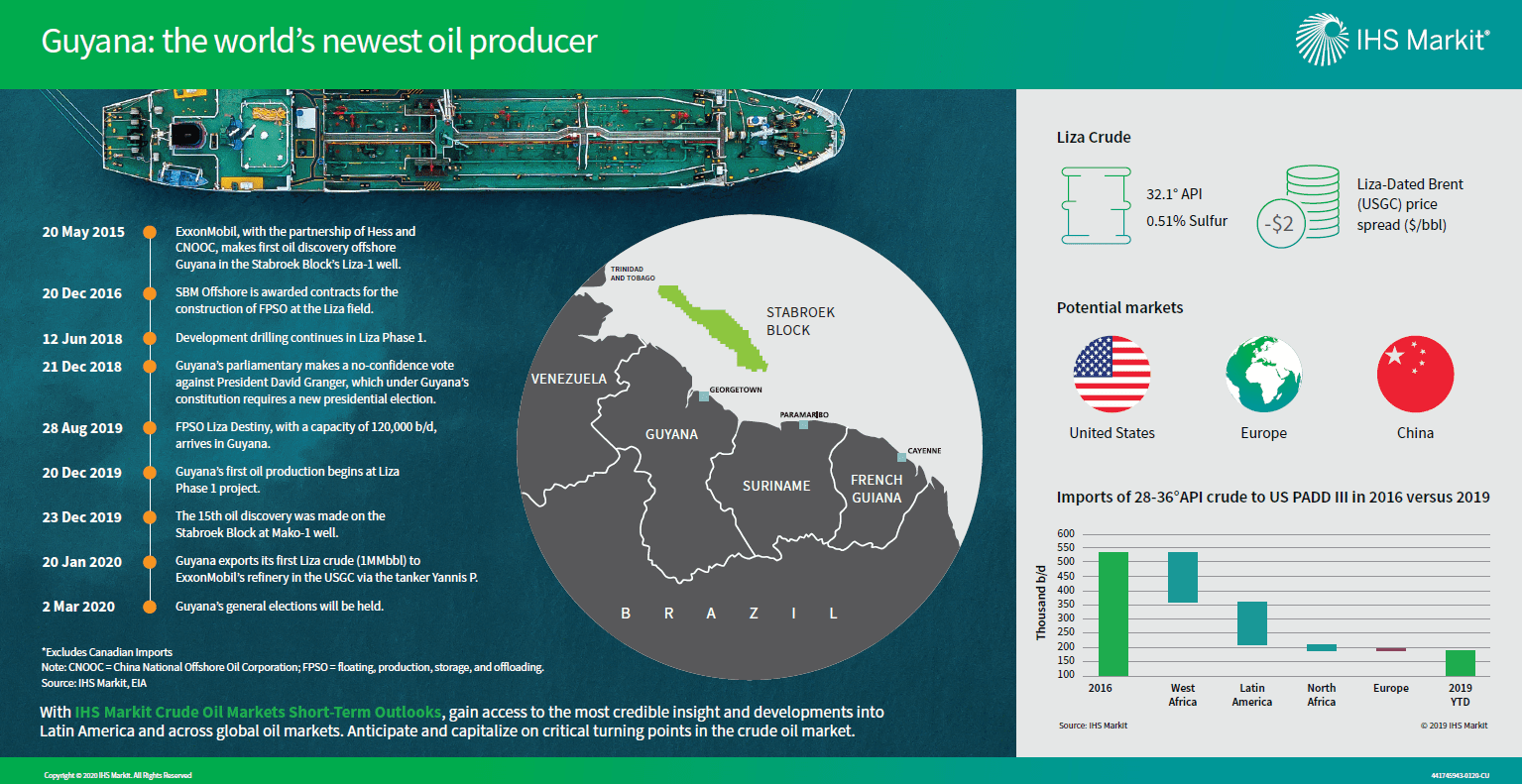Click the 2016 green bar in chart
1522x784 pixels.
tap(1113, 614)
